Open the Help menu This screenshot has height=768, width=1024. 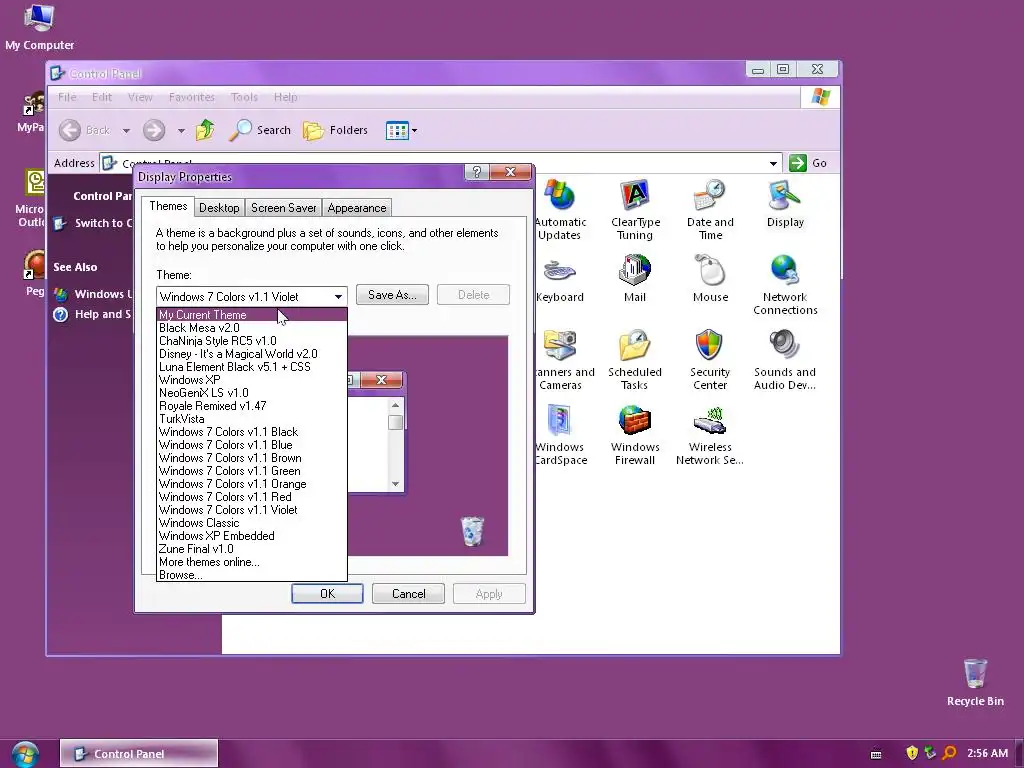[285, 97]
